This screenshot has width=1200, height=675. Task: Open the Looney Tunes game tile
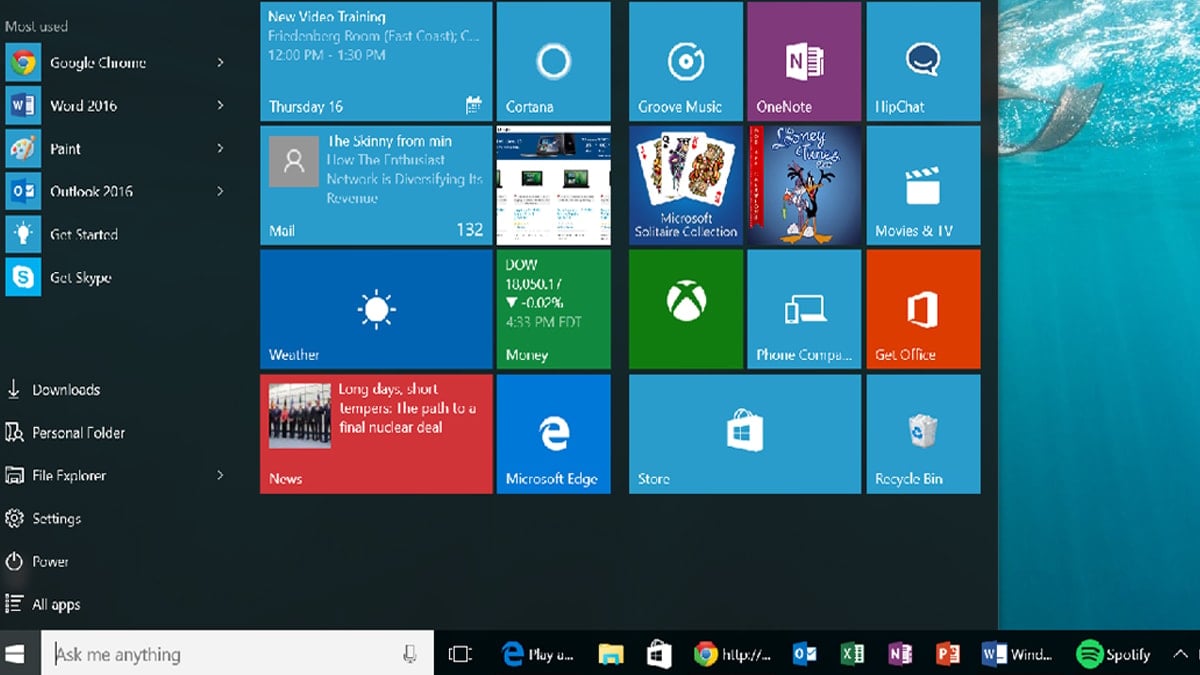(803, 185)
